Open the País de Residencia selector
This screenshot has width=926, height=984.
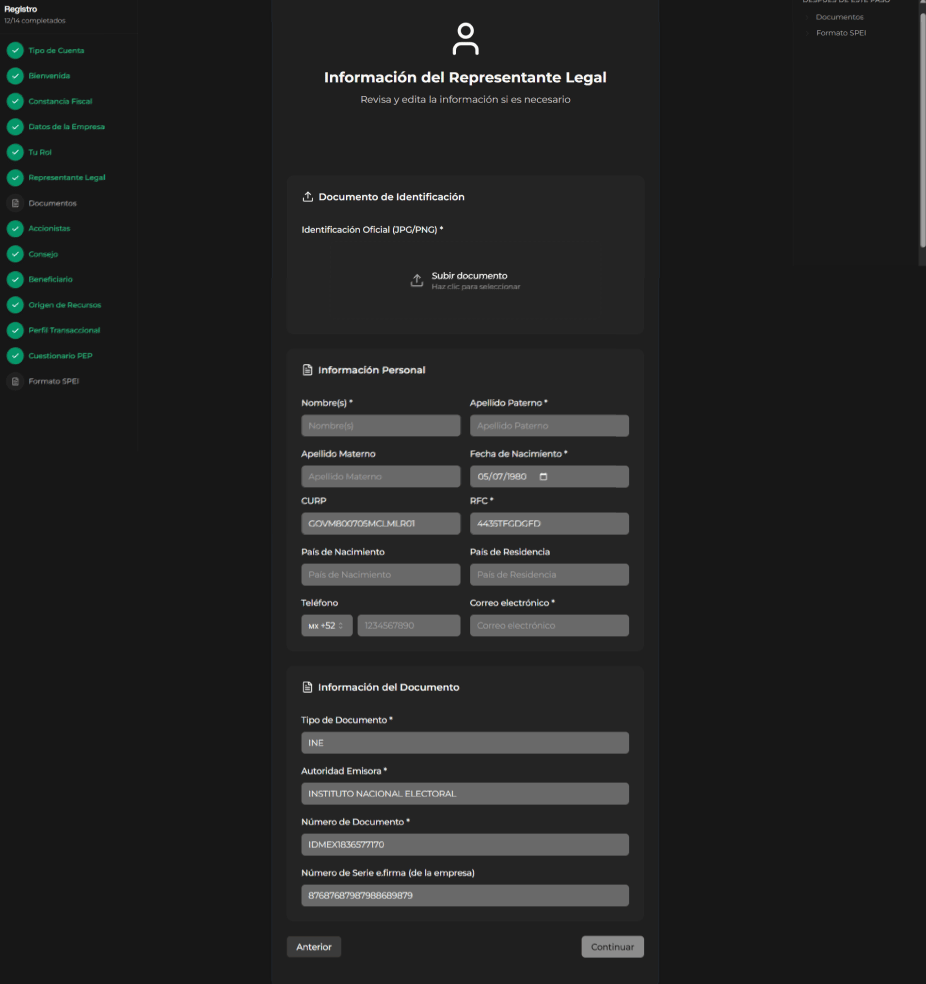pos(549,575)
